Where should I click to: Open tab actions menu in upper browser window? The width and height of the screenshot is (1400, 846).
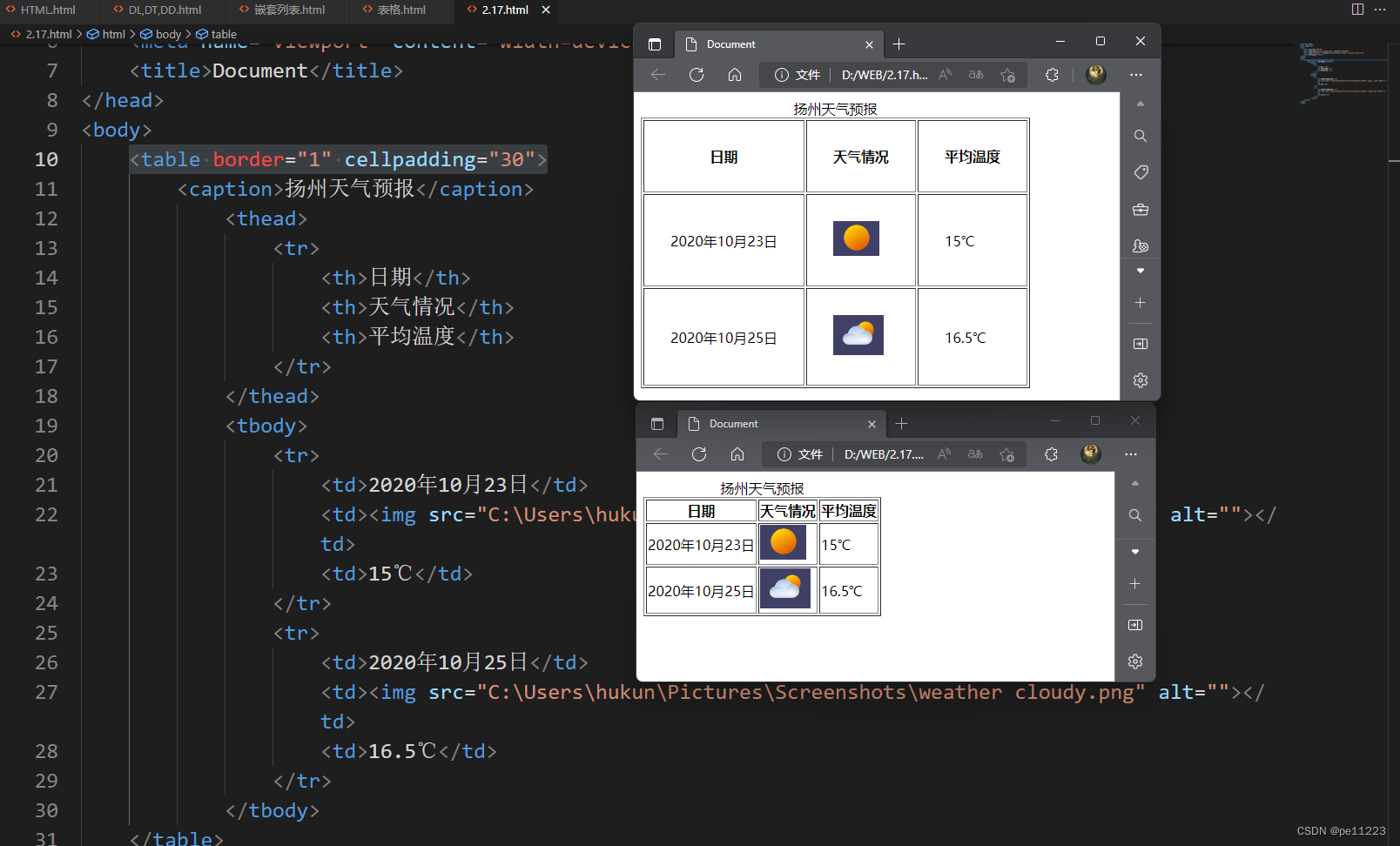(655, 44)
